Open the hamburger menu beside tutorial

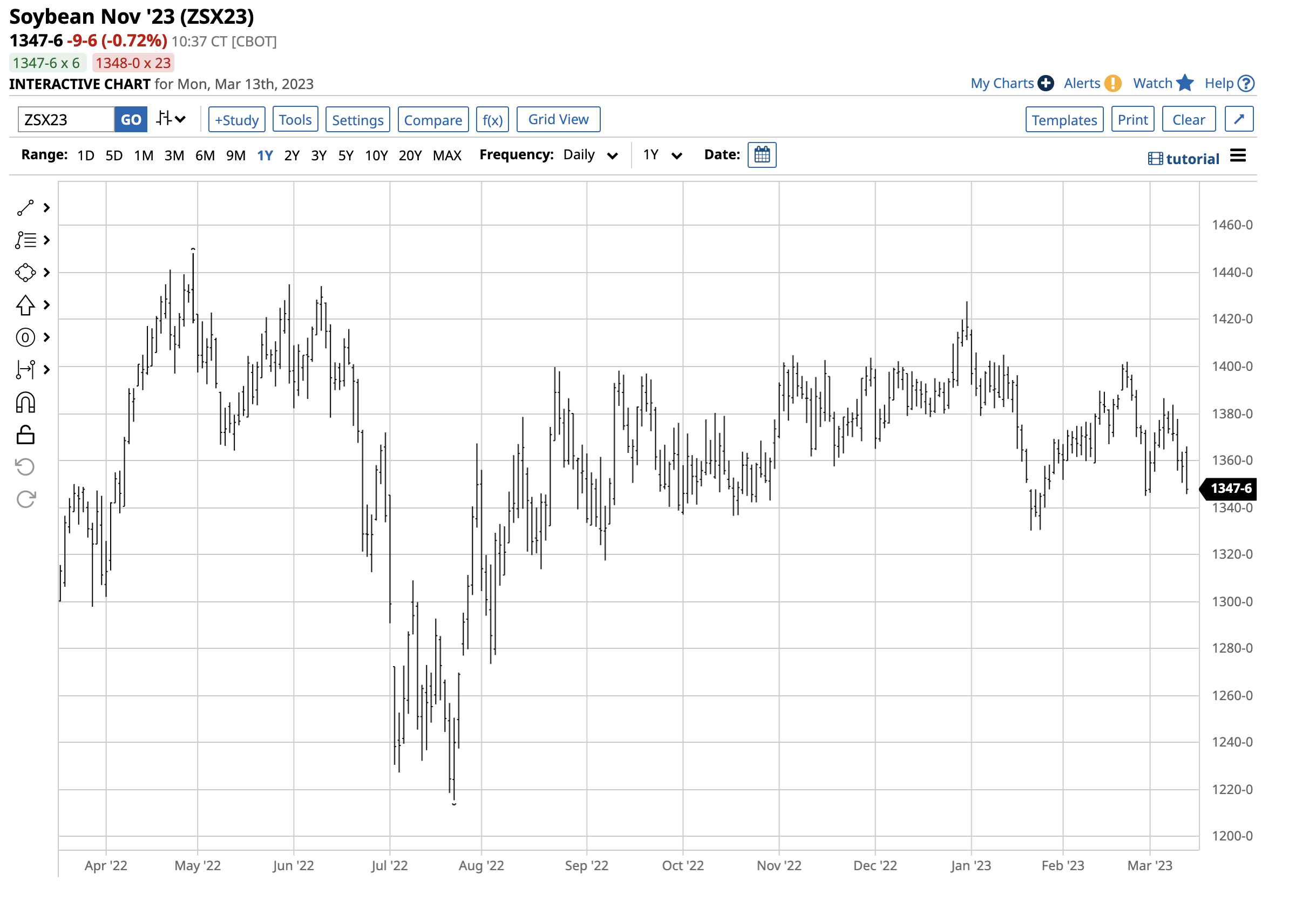[1238, 156]
